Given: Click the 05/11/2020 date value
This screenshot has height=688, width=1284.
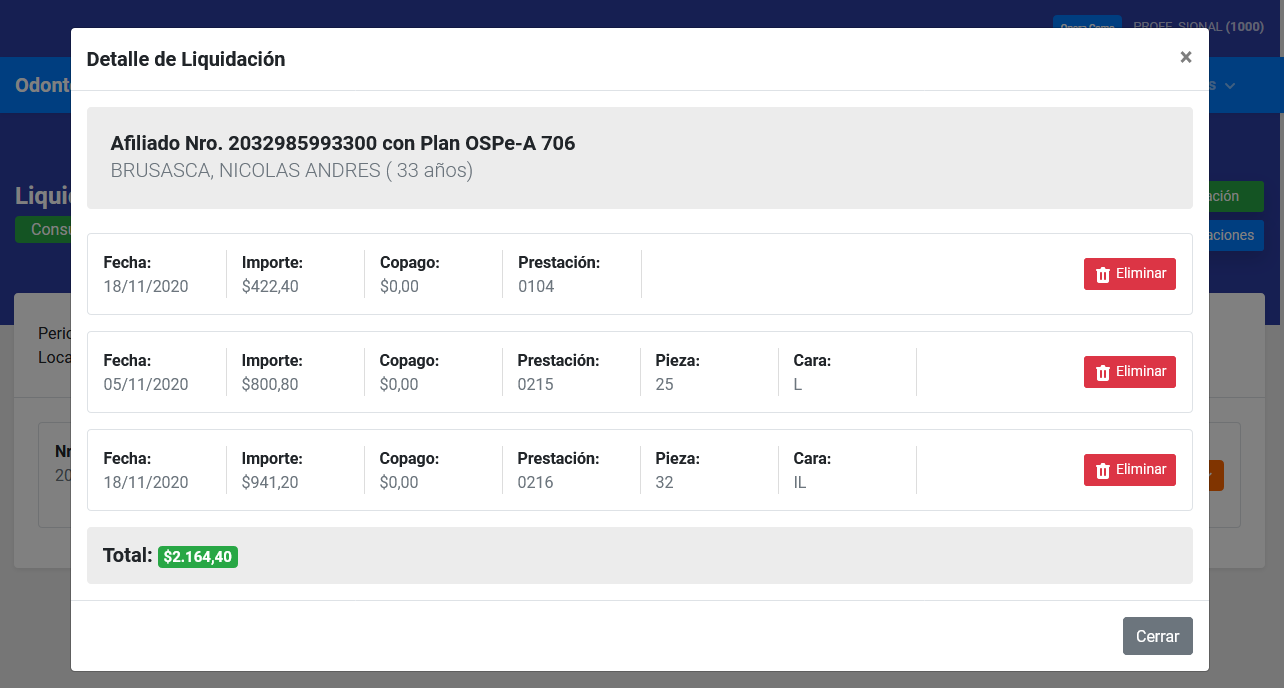Looking at the screenshot, I should coord(146,384).
